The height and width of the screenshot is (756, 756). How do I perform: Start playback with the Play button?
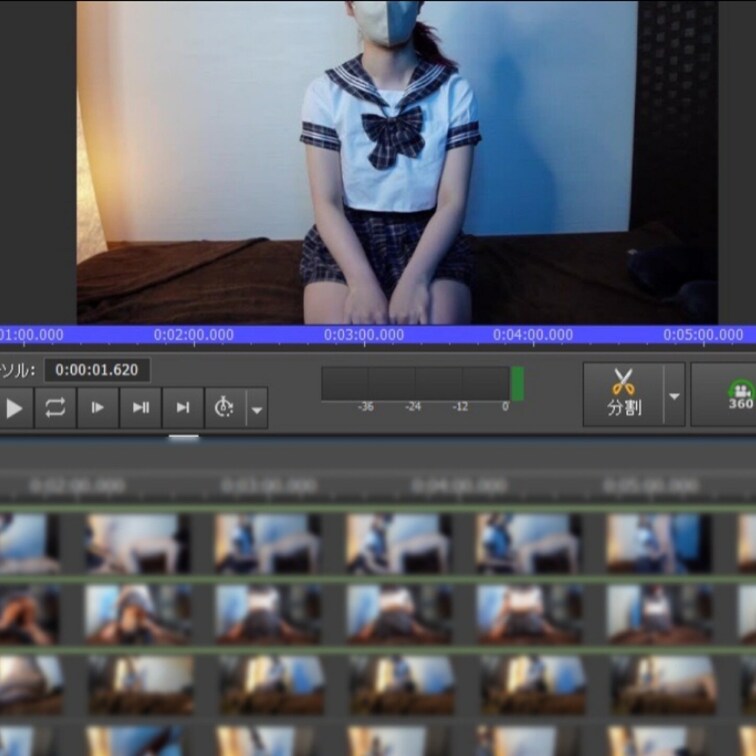pos(14,408)
